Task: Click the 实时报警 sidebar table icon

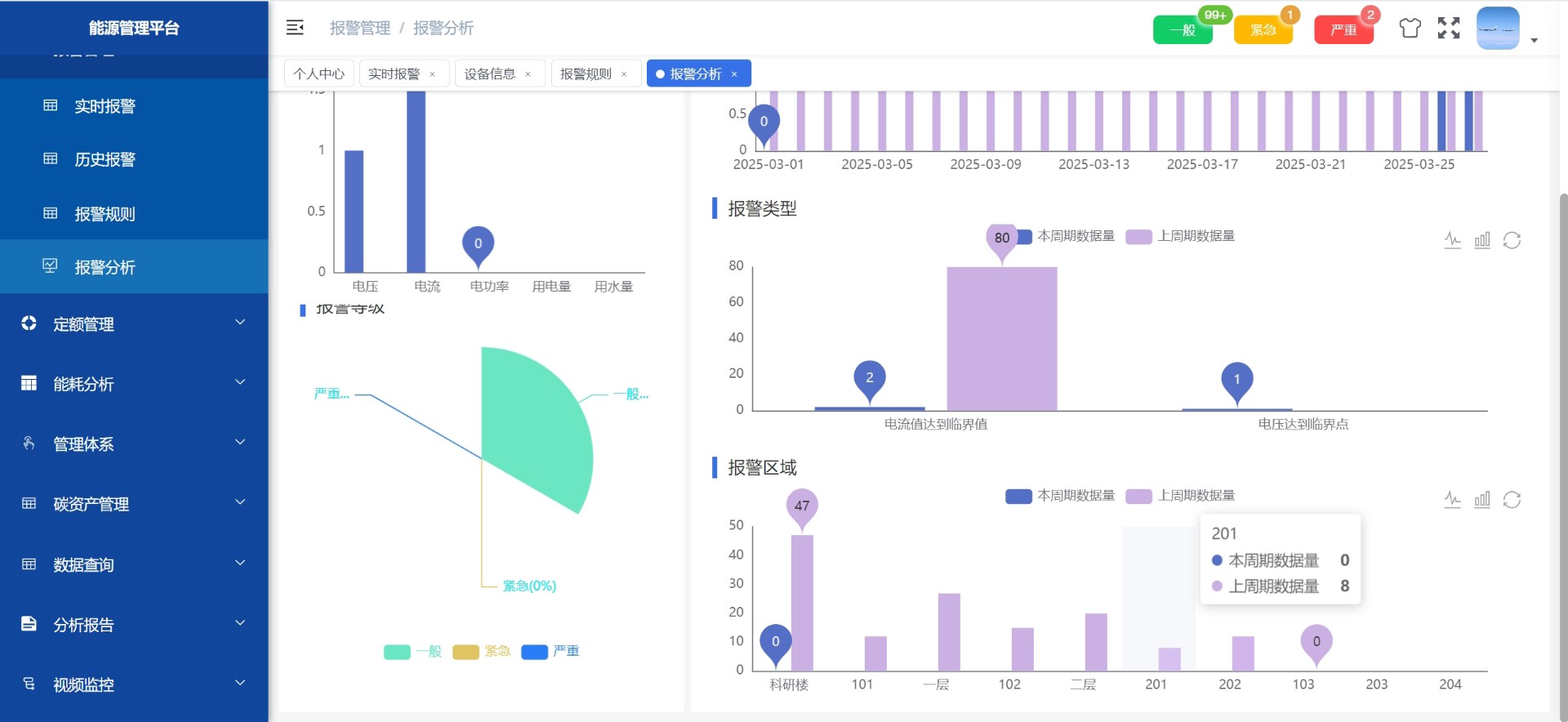Action: [x=50, y=105]
